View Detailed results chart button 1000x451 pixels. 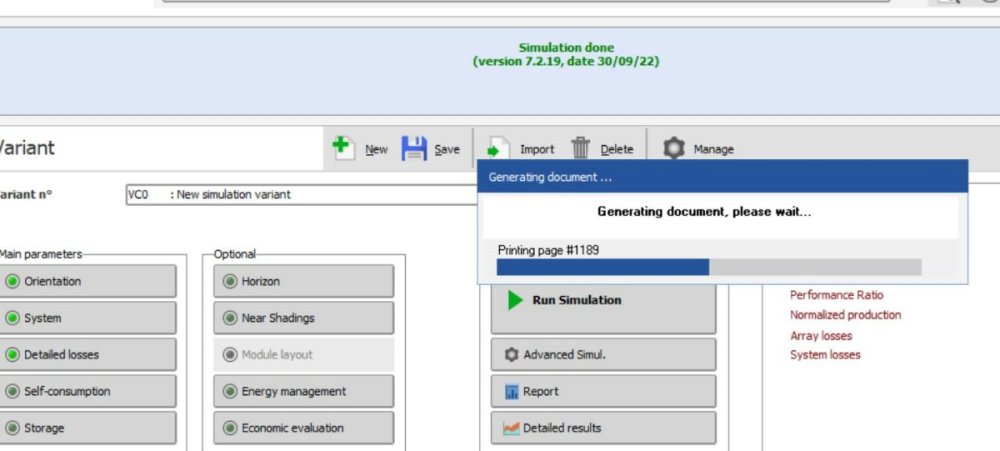(x=603, y=428)
